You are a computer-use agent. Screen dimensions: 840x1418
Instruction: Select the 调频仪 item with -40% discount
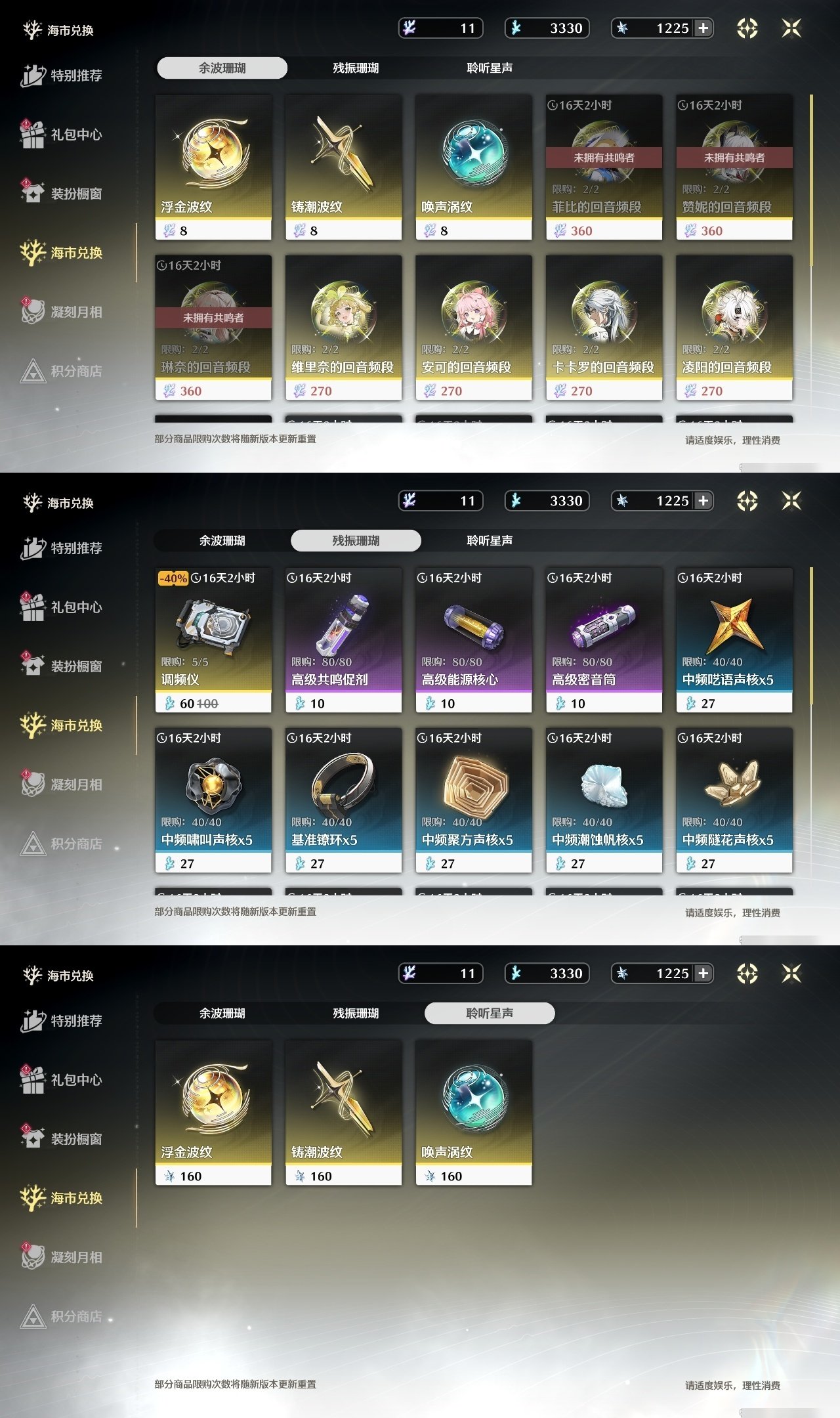click(x=213, y=640)
